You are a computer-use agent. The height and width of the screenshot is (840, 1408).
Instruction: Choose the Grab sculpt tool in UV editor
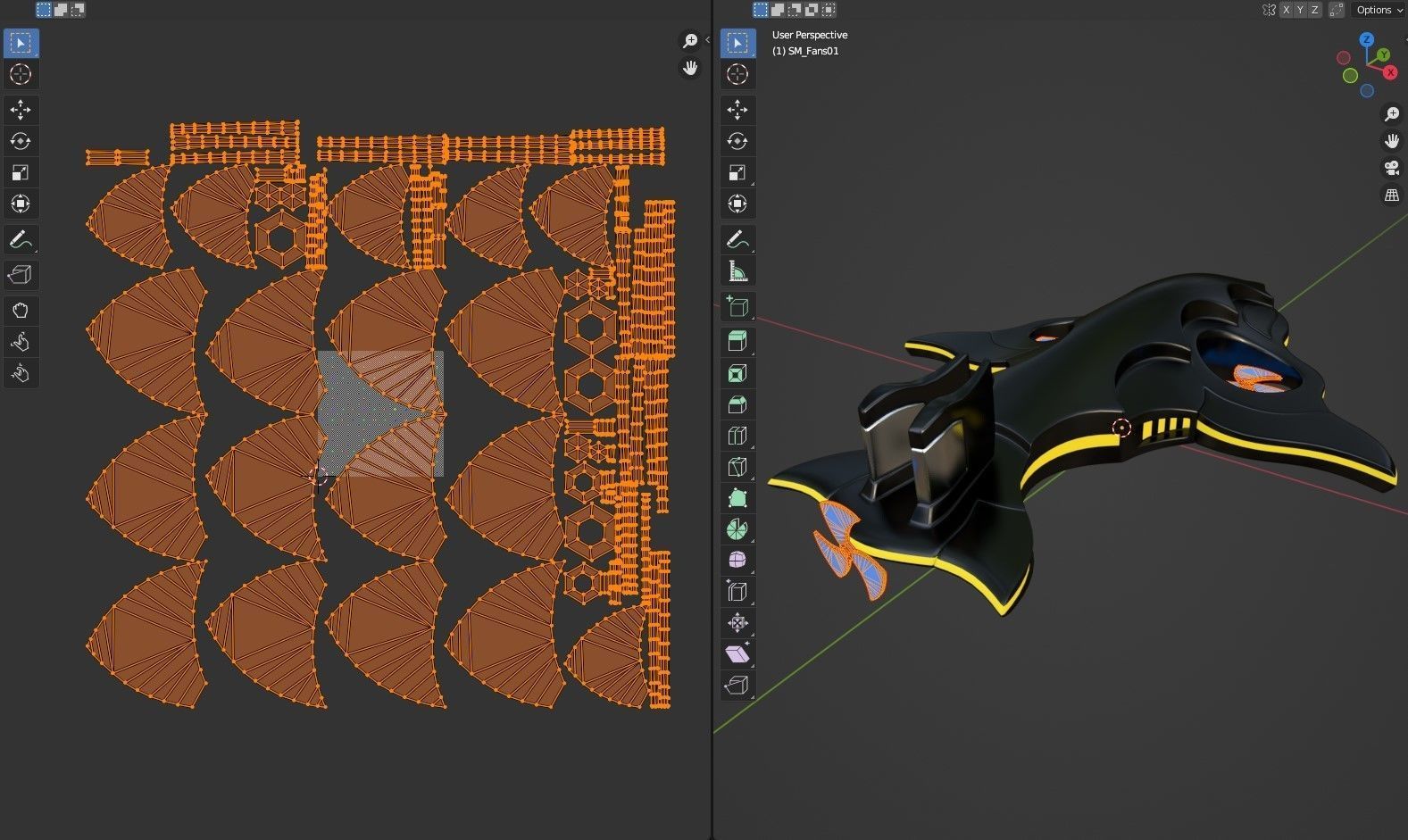click(21, 311)
